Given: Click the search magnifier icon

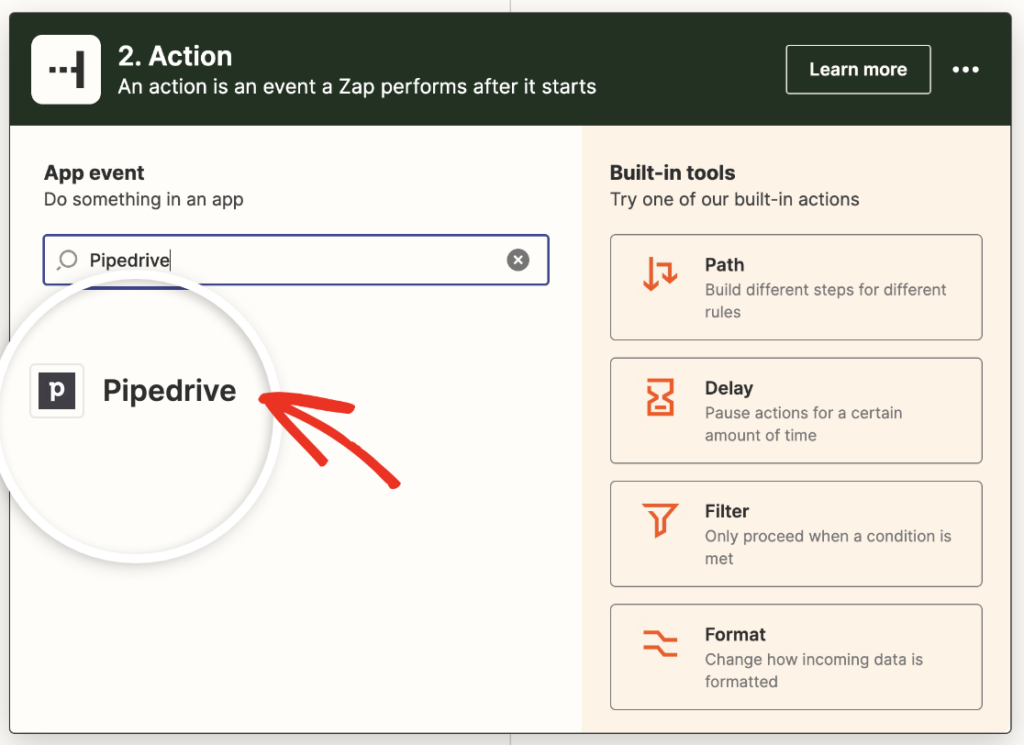Looking at the screenshot, I should [x=66, y=260].
